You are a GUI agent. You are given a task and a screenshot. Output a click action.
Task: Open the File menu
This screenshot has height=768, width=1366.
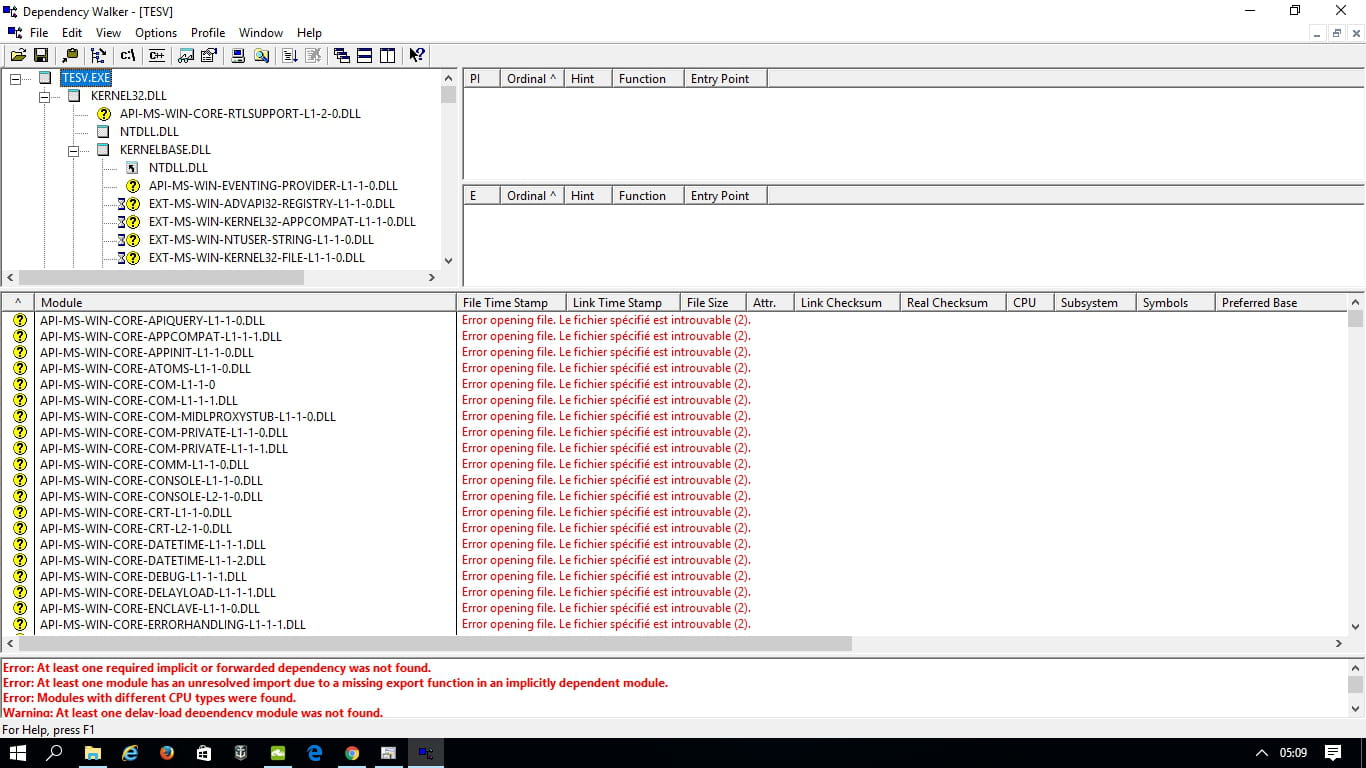click(39, 33)
